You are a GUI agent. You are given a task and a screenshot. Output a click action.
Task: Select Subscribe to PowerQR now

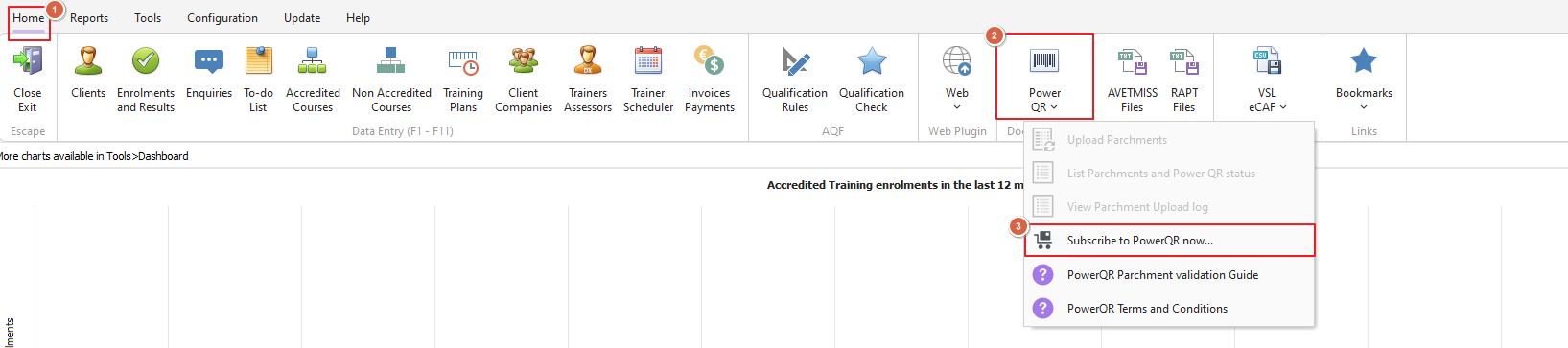1170,241
